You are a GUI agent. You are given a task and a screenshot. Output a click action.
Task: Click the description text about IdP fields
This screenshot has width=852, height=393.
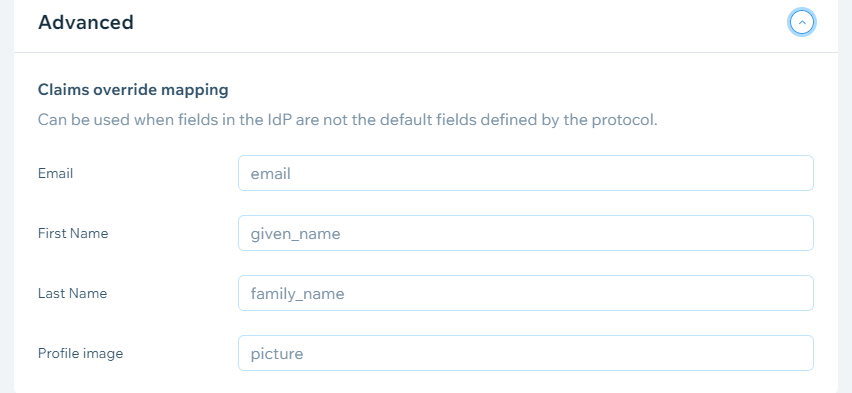(348, 120)
